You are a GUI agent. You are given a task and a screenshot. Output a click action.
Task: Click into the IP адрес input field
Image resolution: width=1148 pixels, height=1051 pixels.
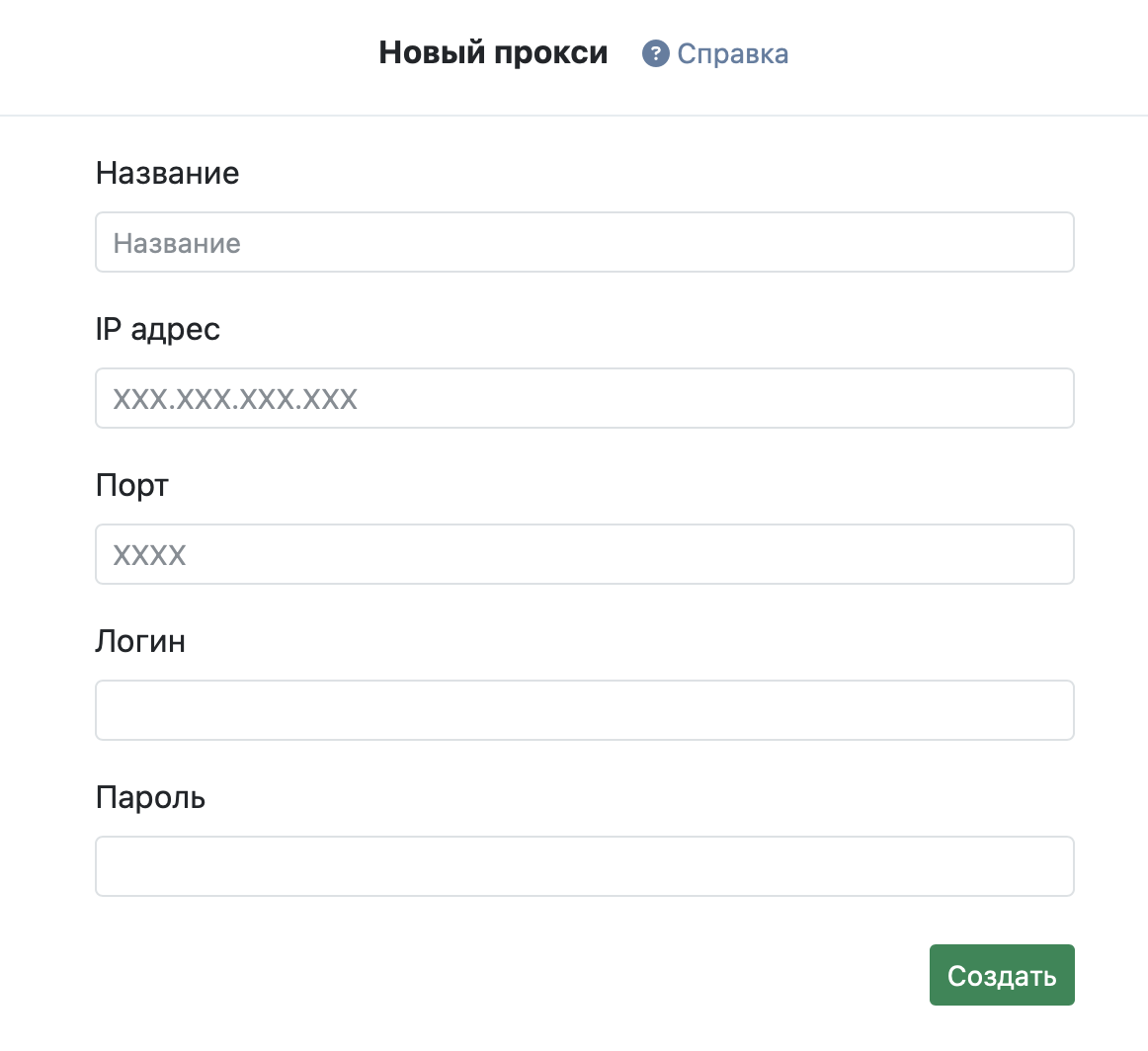[x=584, y=399]
